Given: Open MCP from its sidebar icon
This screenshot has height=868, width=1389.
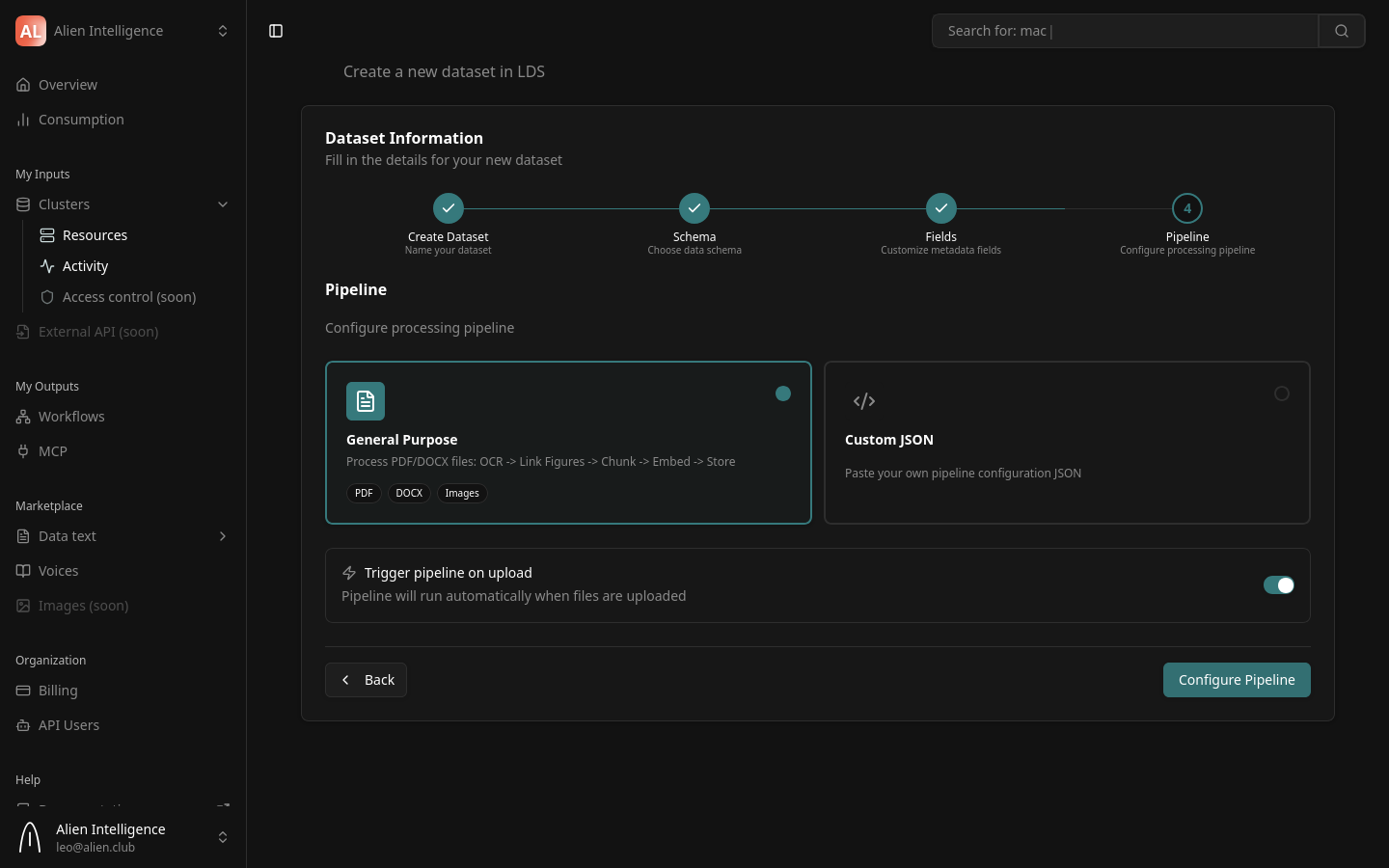Looking at the screenshot, I should (x=23, y=451).
